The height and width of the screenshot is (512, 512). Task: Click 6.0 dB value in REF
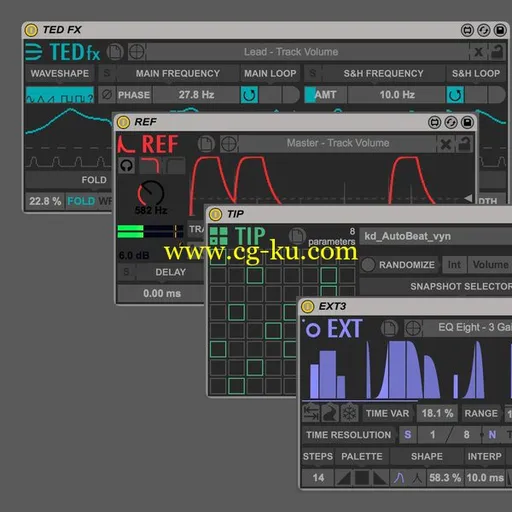click(x=134, y=256)
